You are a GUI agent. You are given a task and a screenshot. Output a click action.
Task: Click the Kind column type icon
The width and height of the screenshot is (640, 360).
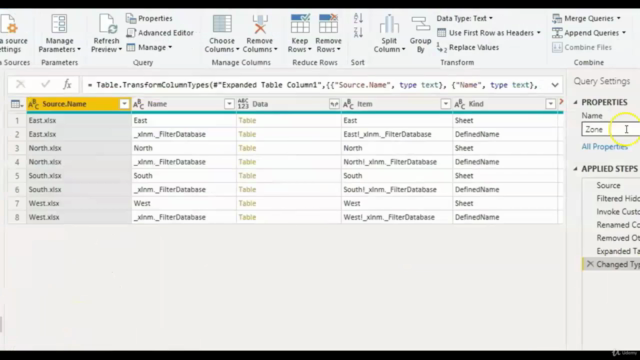click(460, 104)
